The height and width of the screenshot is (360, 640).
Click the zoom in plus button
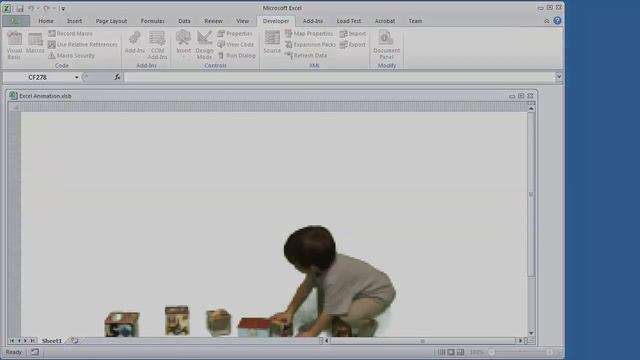(550, 352)
